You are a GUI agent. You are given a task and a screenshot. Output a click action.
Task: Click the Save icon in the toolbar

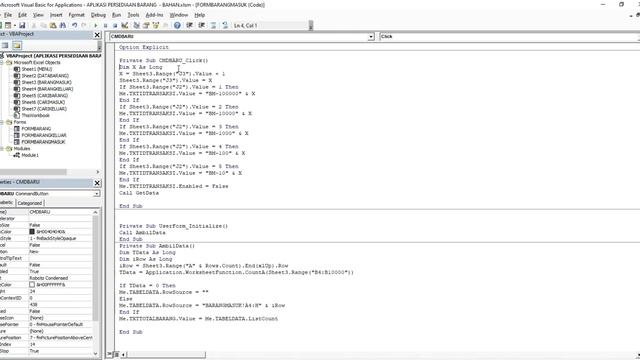coord(22,25)
